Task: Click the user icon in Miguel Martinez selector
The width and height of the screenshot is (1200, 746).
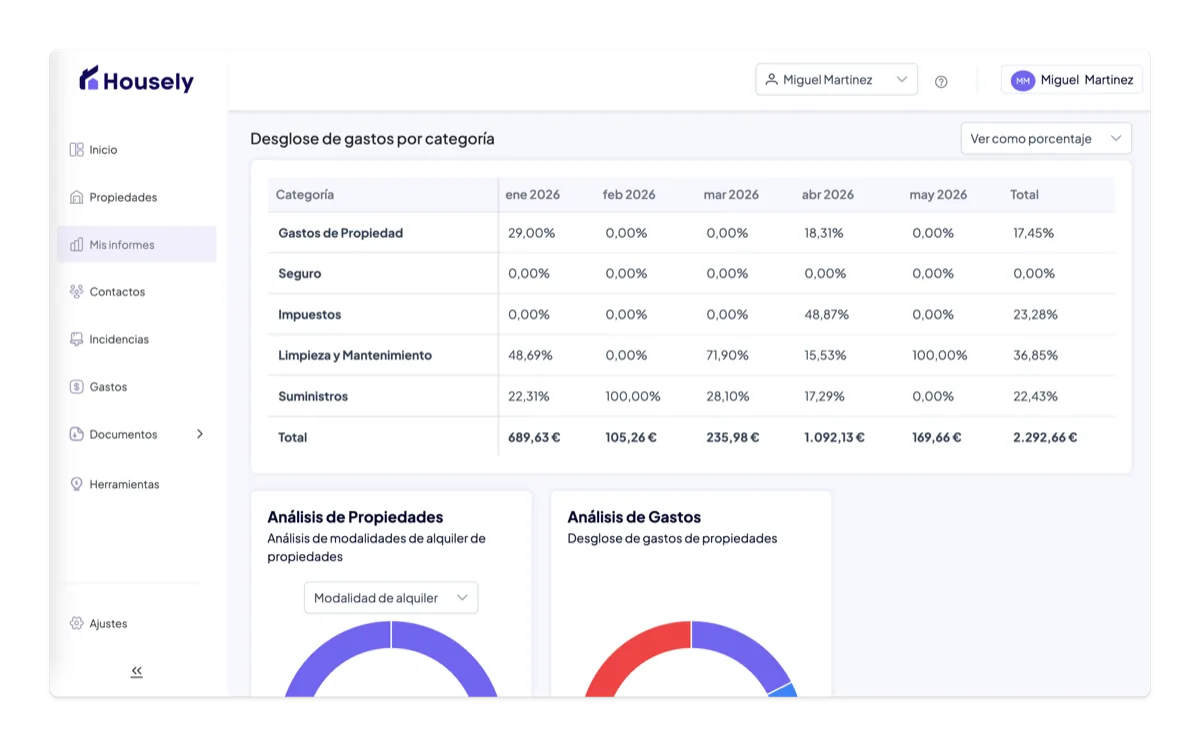Action: coord(771,79)
